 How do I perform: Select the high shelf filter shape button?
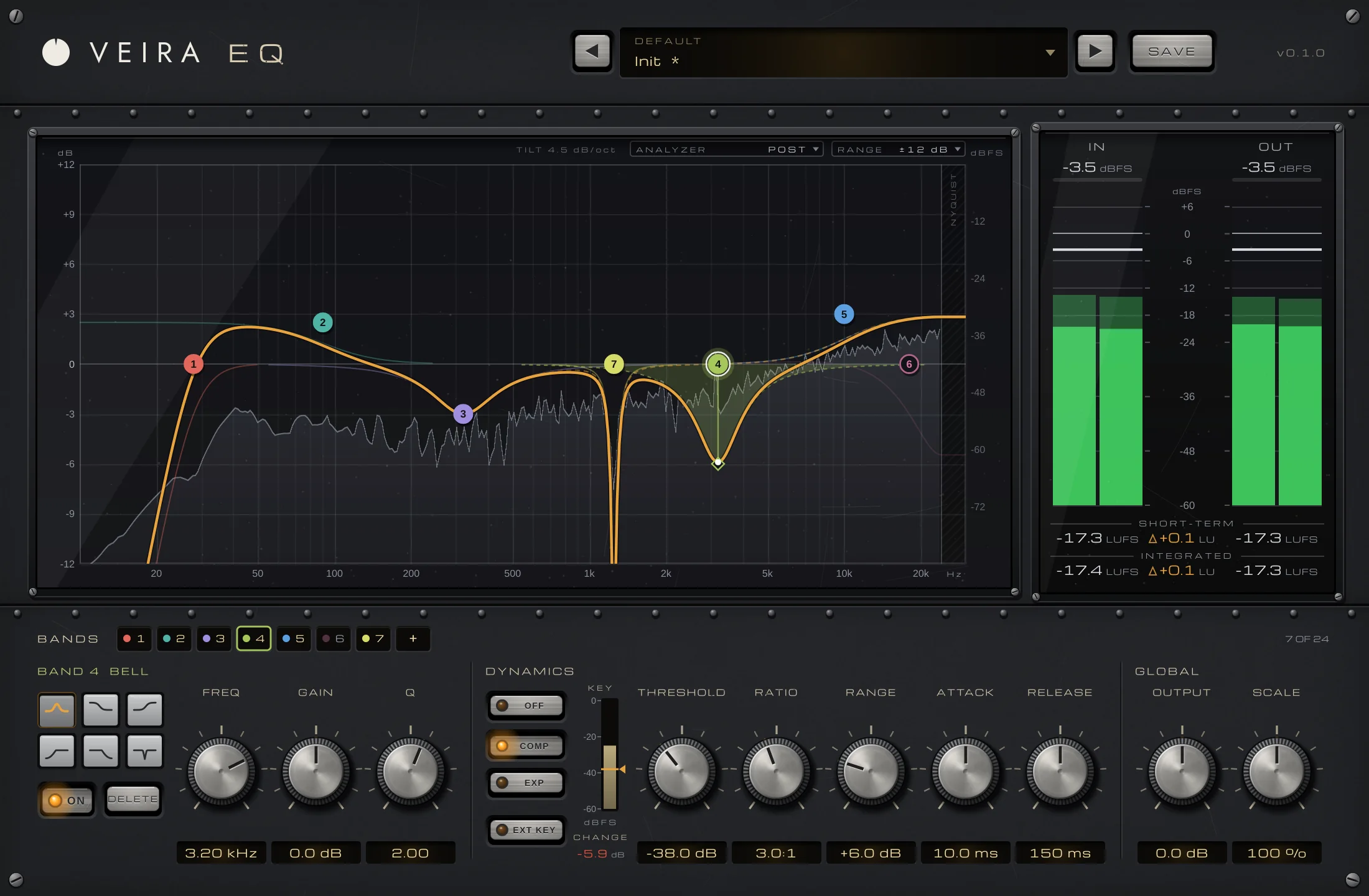144,709
